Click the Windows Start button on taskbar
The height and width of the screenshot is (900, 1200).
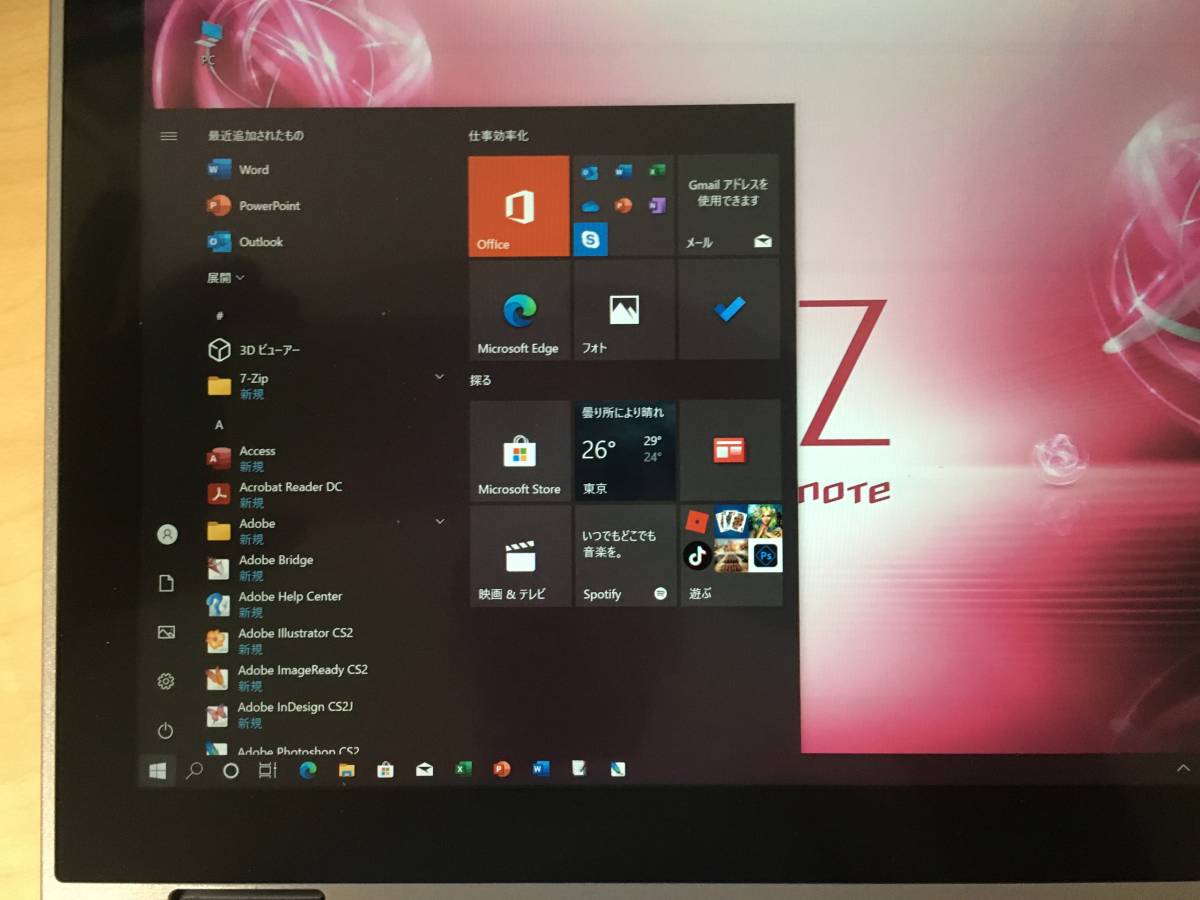click(x=157, y=770)
